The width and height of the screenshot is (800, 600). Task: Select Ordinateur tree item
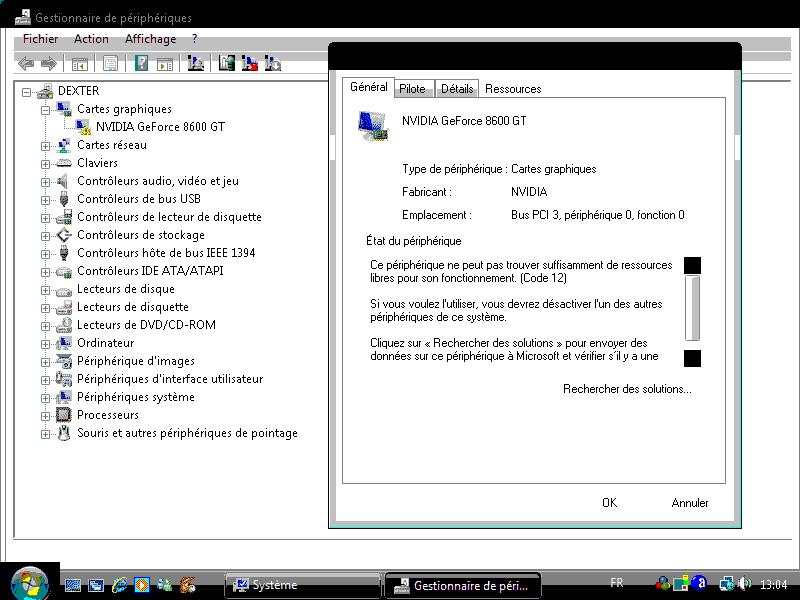click(x=106, y=343)
